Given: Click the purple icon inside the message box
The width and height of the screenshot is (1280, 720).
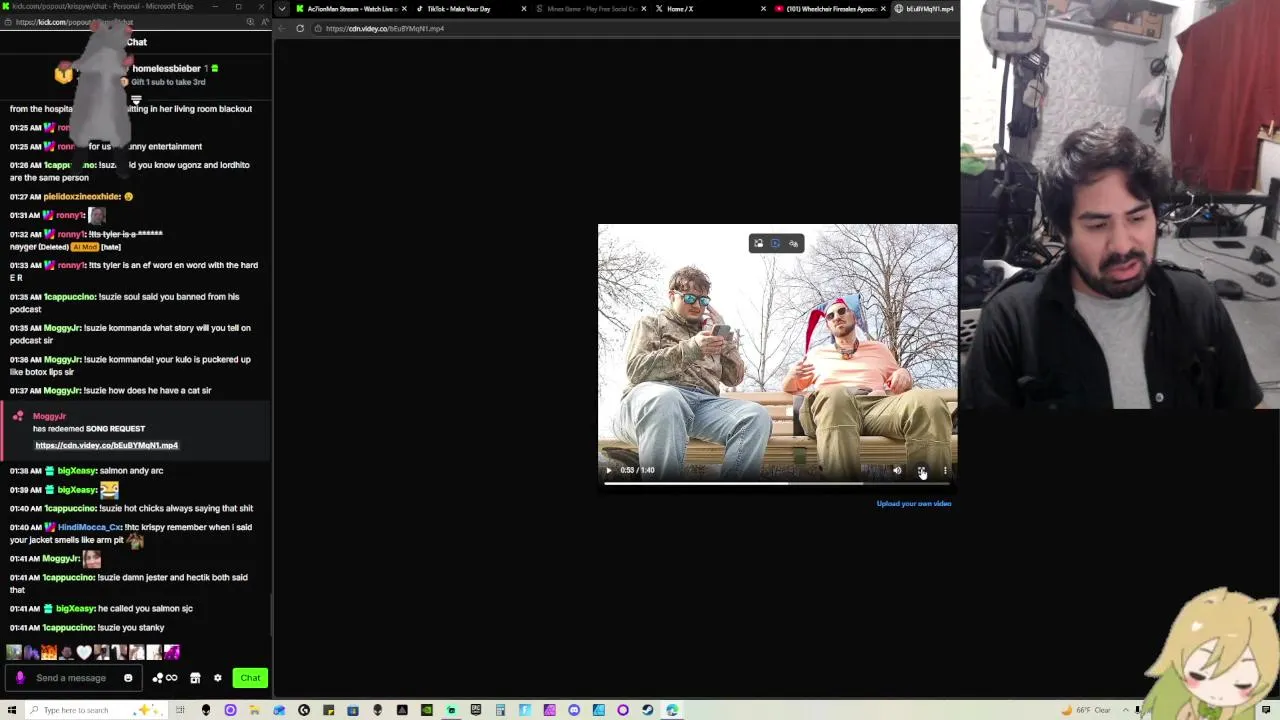Looking at the screenshot, I should pyautogui.click(x=20, y=678).
